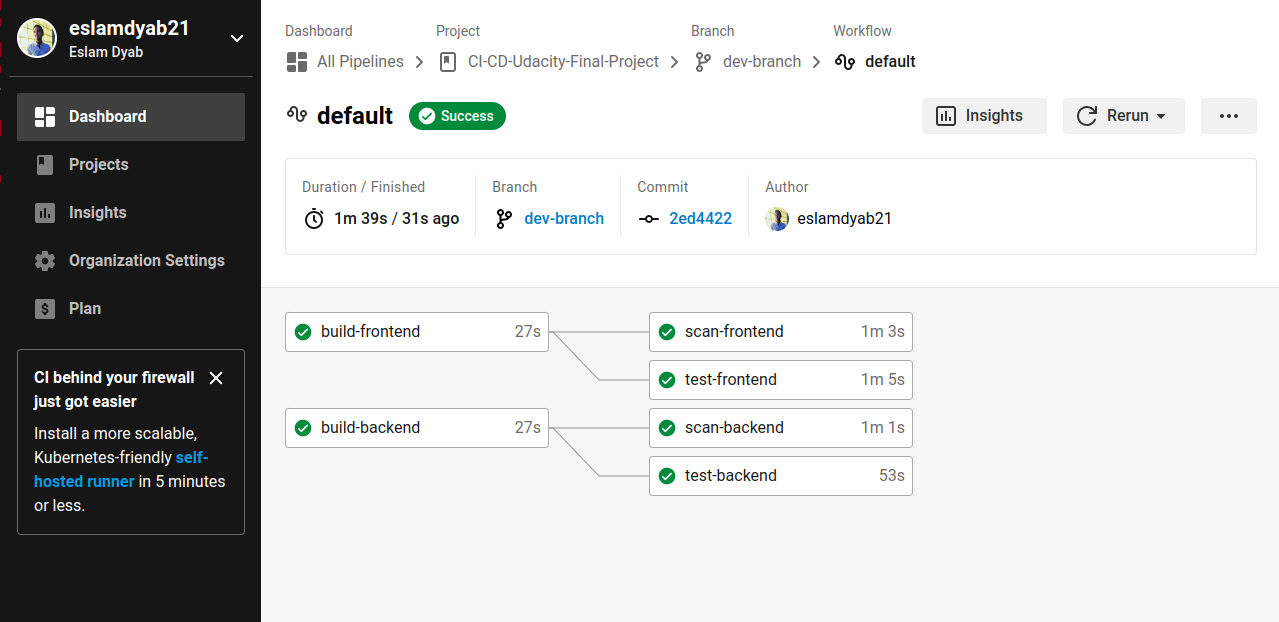Open the more actions ellipsis menu

tap(1229, 116)
